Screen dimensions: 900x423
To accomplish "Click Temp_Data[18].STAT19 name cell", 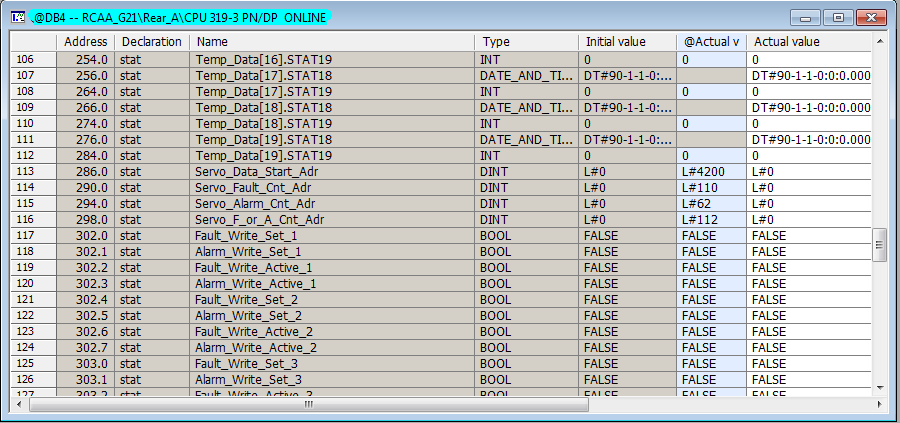I will click(332, 123).
